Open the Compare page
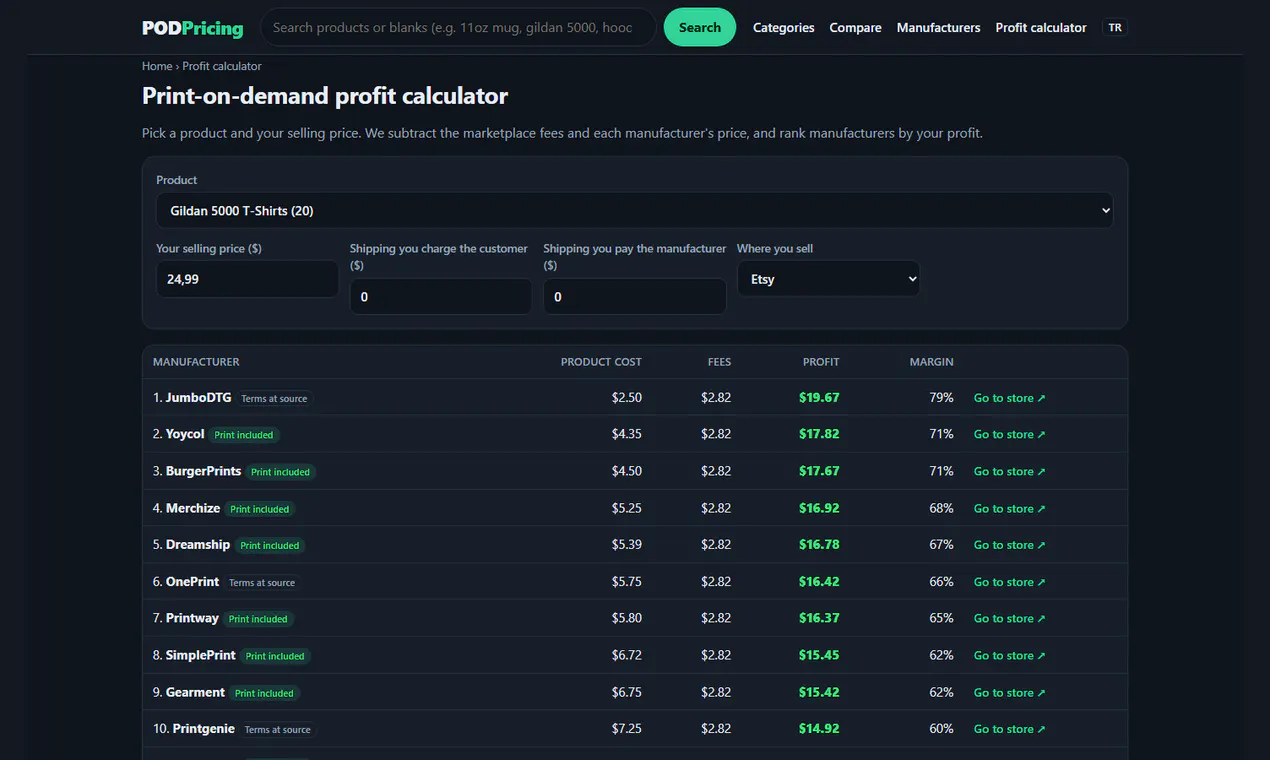The image size is (1270, 760). click(x=856, y=28)
